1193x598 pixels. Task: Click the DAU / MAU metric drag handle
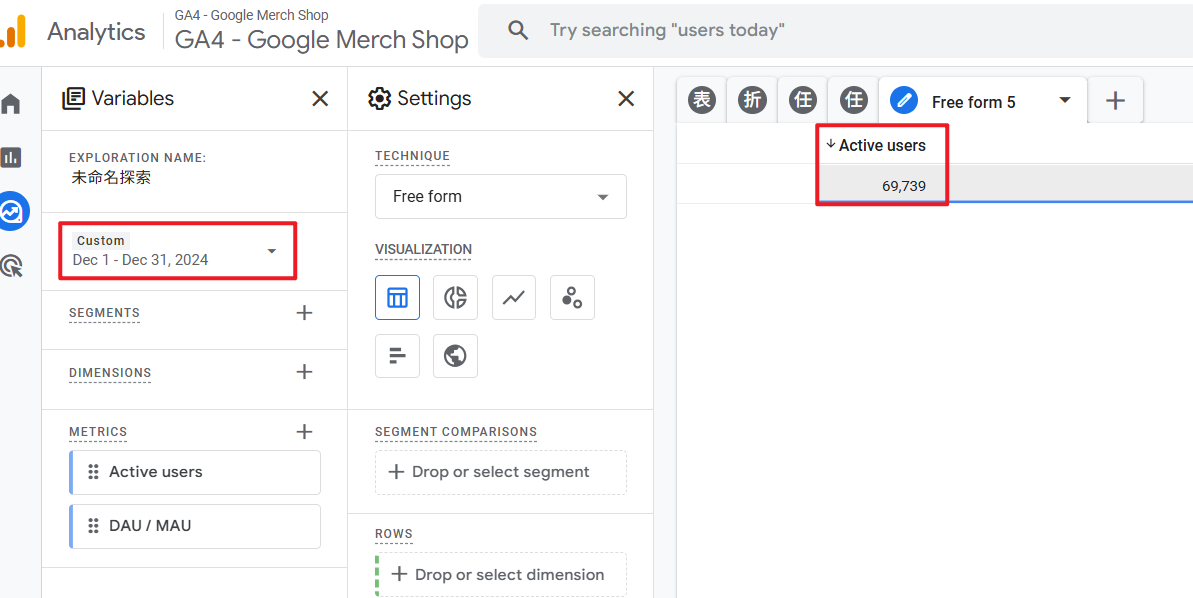click(x=94, y=526)
